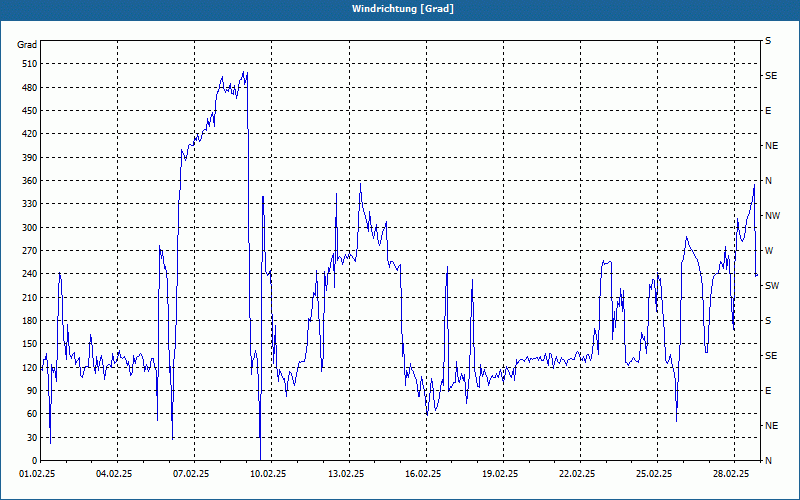Select the 120 y-axis value
Screen dimensions: 800x500
coord(30,367)
